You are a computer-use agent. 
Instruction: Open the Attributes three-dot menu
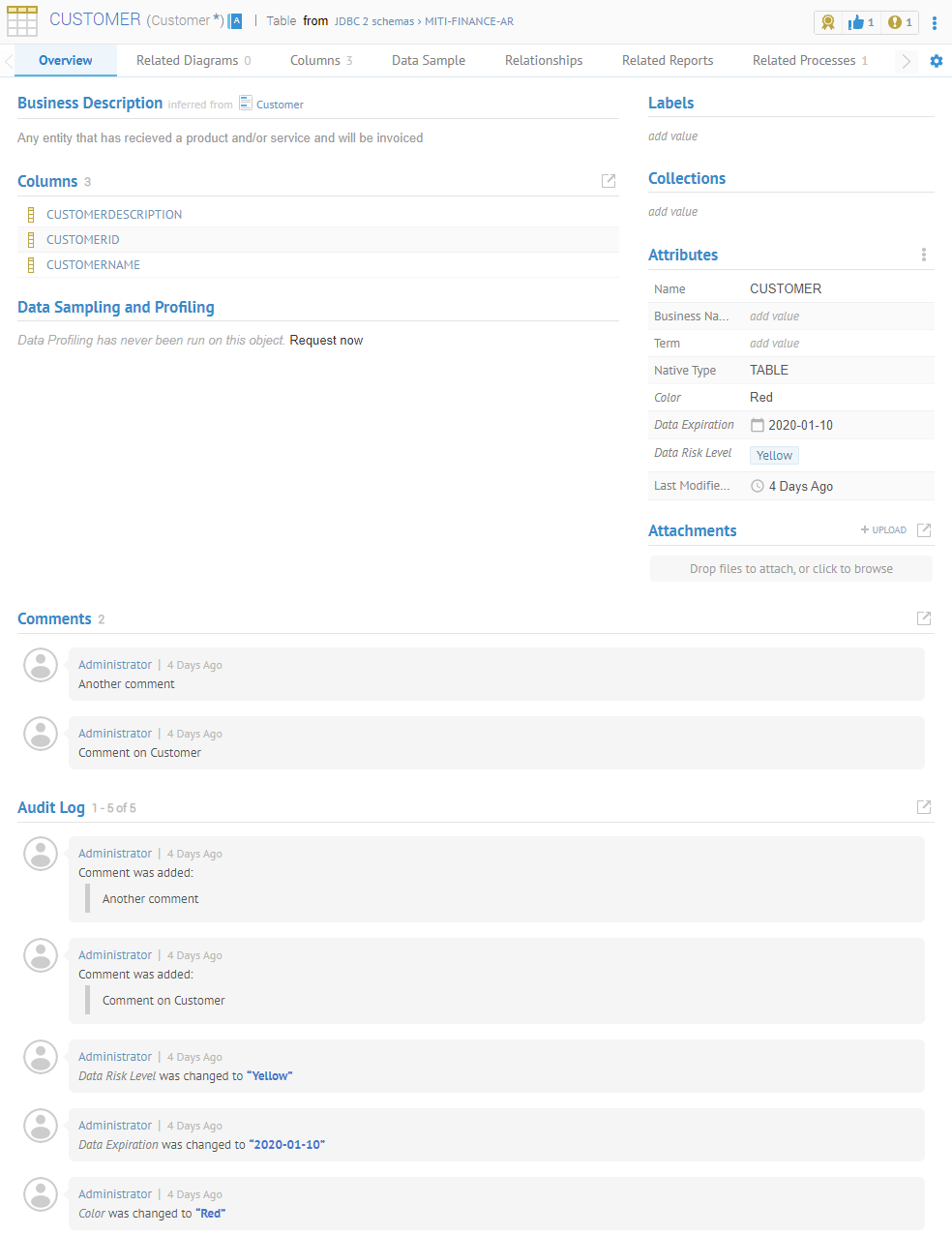924,255
